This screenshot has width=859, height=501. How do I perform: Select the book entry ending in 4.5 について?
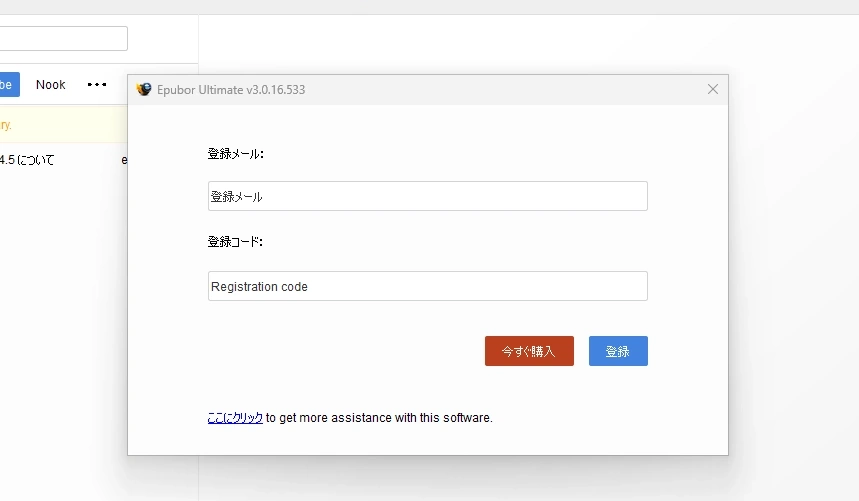pos(28,160)
